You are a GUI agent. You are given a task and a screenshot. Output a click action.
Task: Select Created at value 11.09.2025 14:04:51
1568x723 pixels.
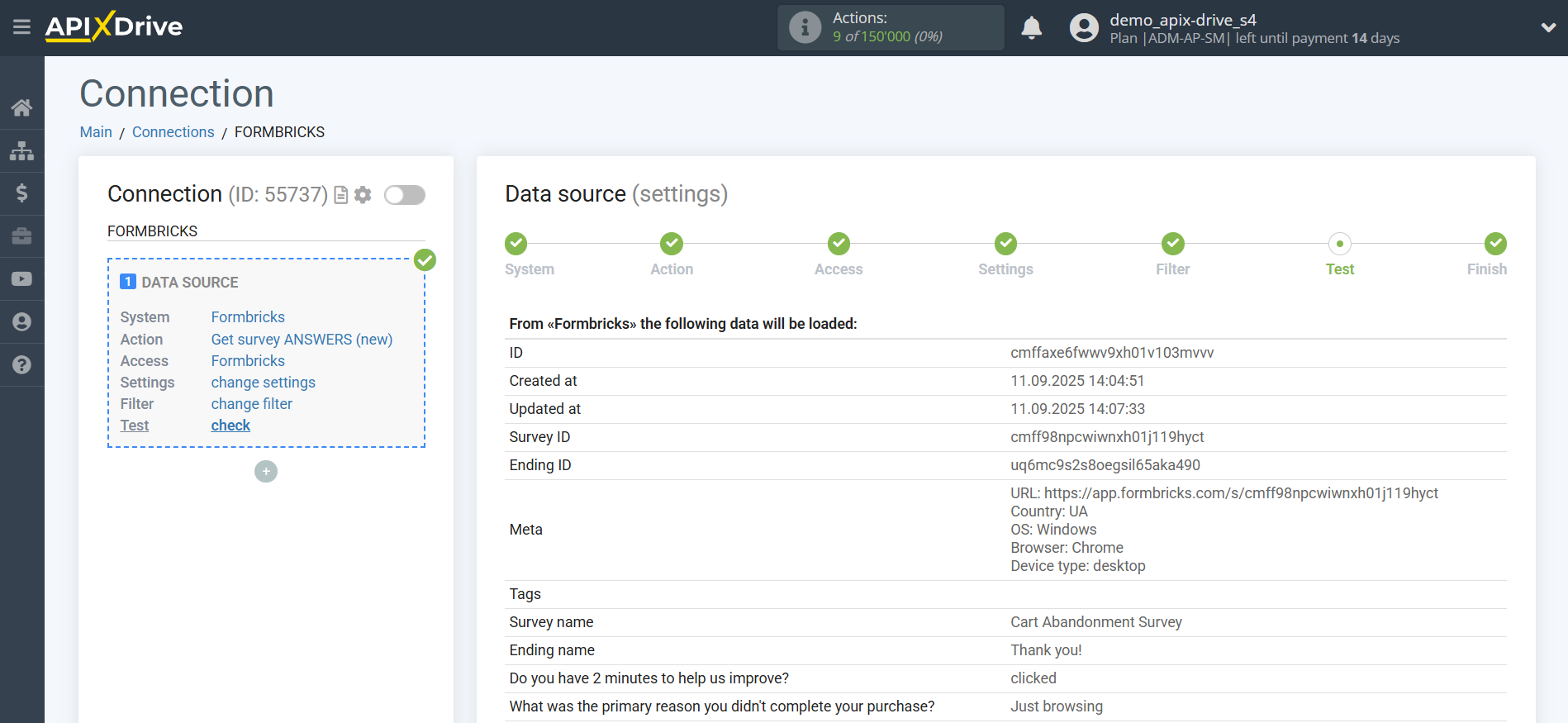[x=1077, y=381]
